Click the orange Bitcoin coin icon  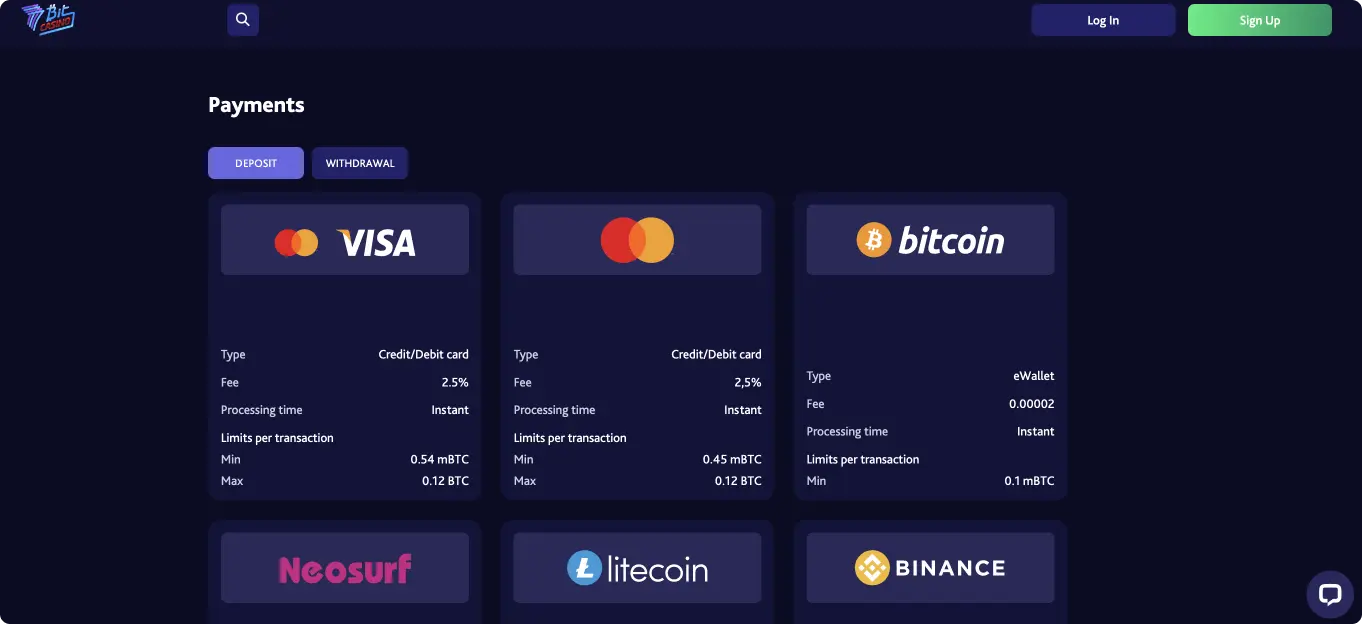873,240
